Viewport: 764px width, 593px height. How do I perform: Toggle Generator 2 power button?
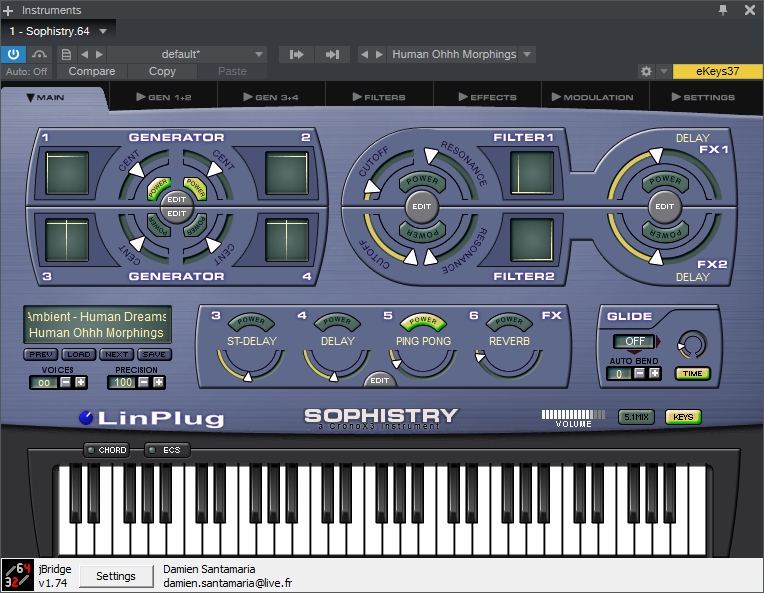click(195, 189)
